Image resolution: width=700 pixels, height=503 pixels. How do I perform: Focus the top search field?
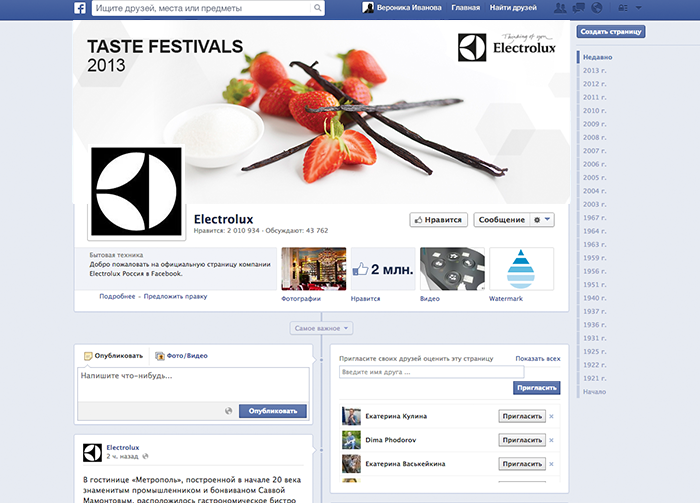pyautogui.click(x=203, y=8)
